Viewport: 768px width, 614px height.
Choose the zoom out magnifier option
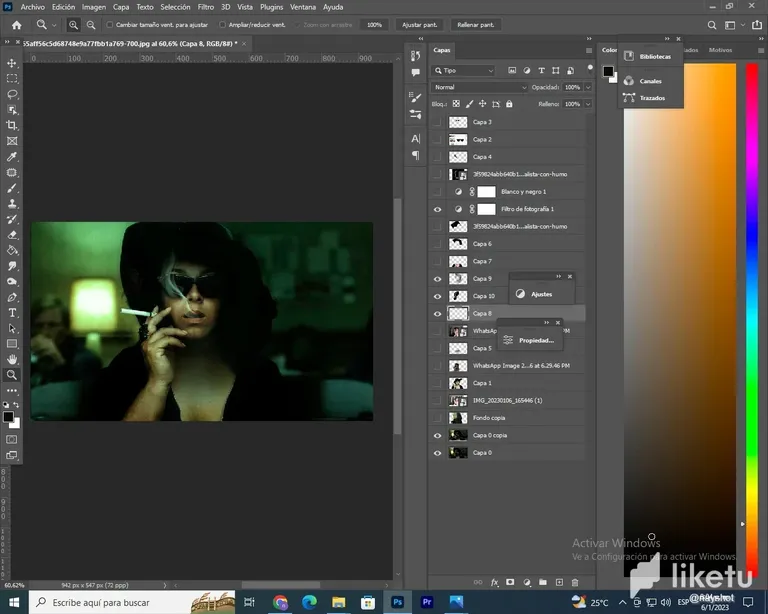[x=91, y=25]
